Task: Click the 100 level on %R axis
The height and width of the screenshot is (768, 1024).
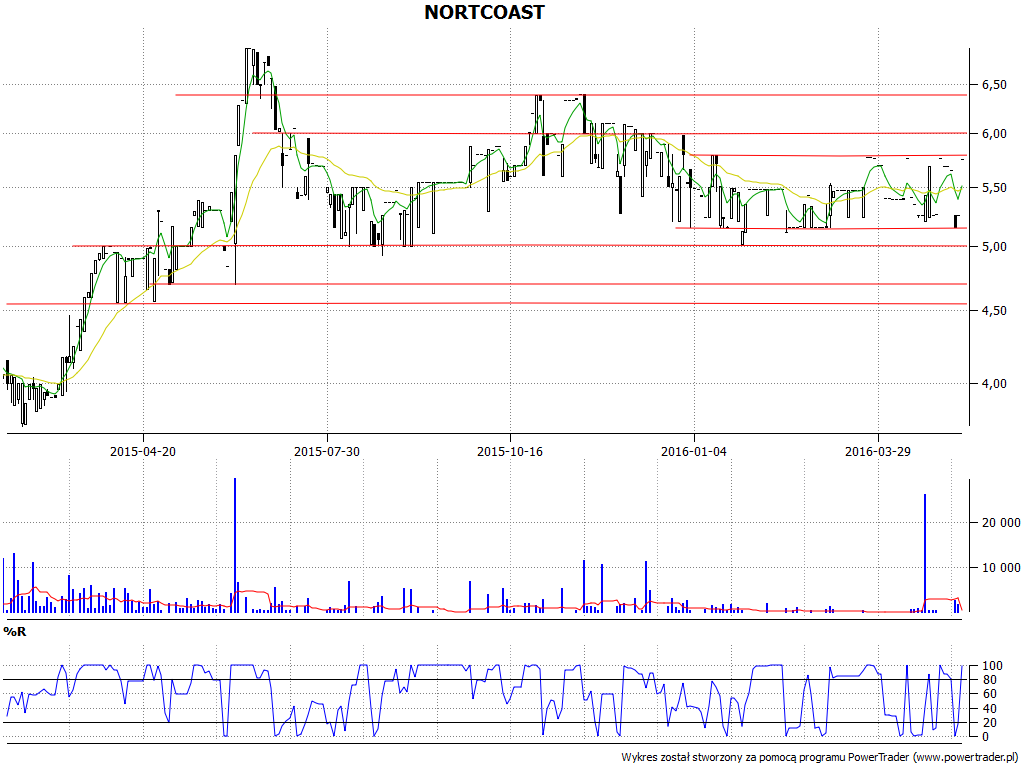Action: [x=993, y=666]
